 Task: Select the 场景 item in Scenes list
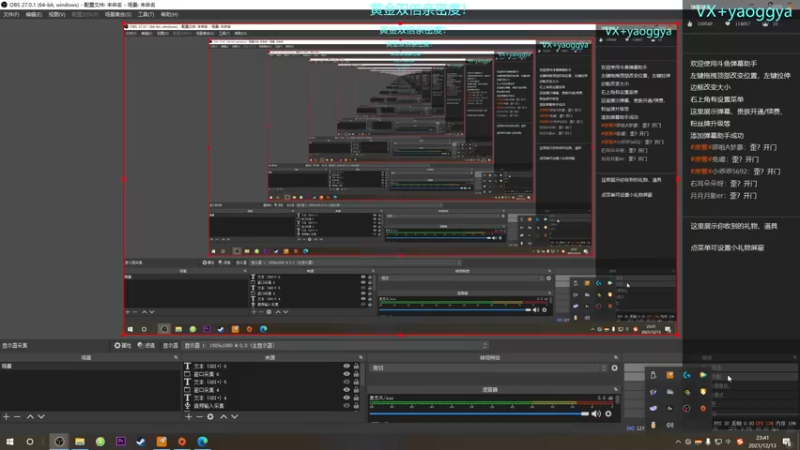pyautogui.click(x=90, y=366)
